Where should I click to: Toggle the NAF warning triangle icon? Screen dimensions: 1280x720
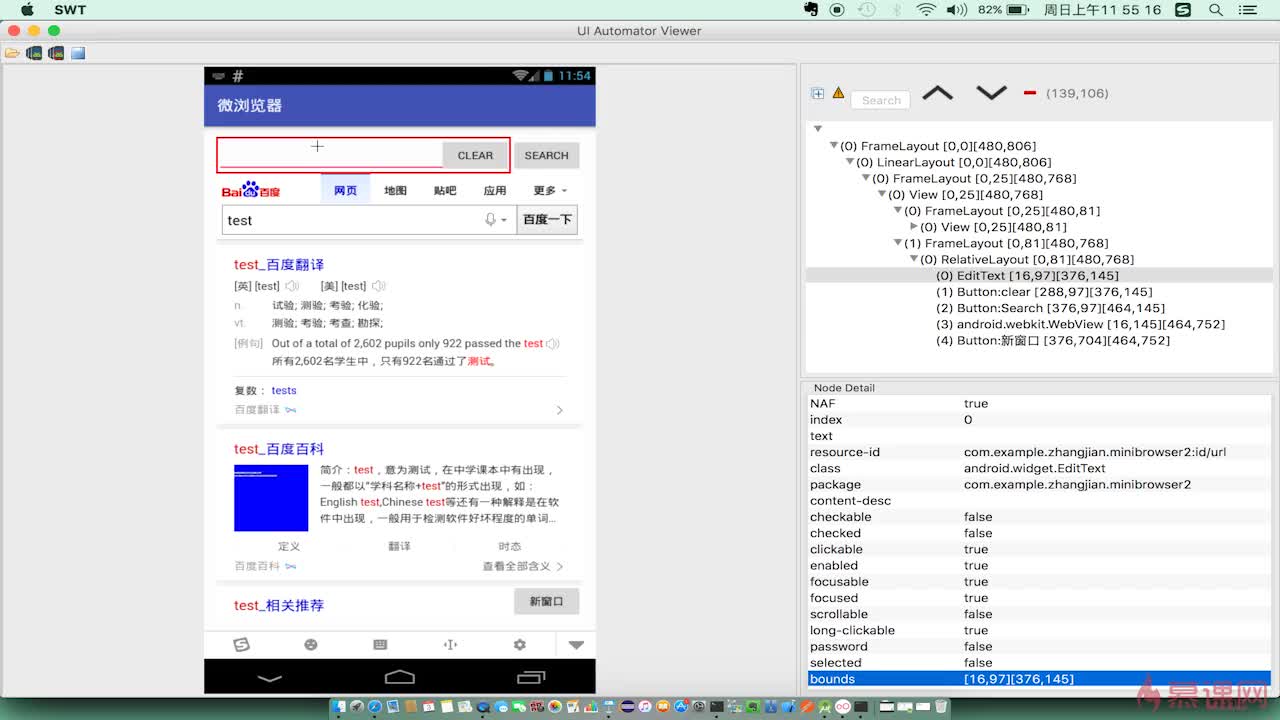(838, 93)
